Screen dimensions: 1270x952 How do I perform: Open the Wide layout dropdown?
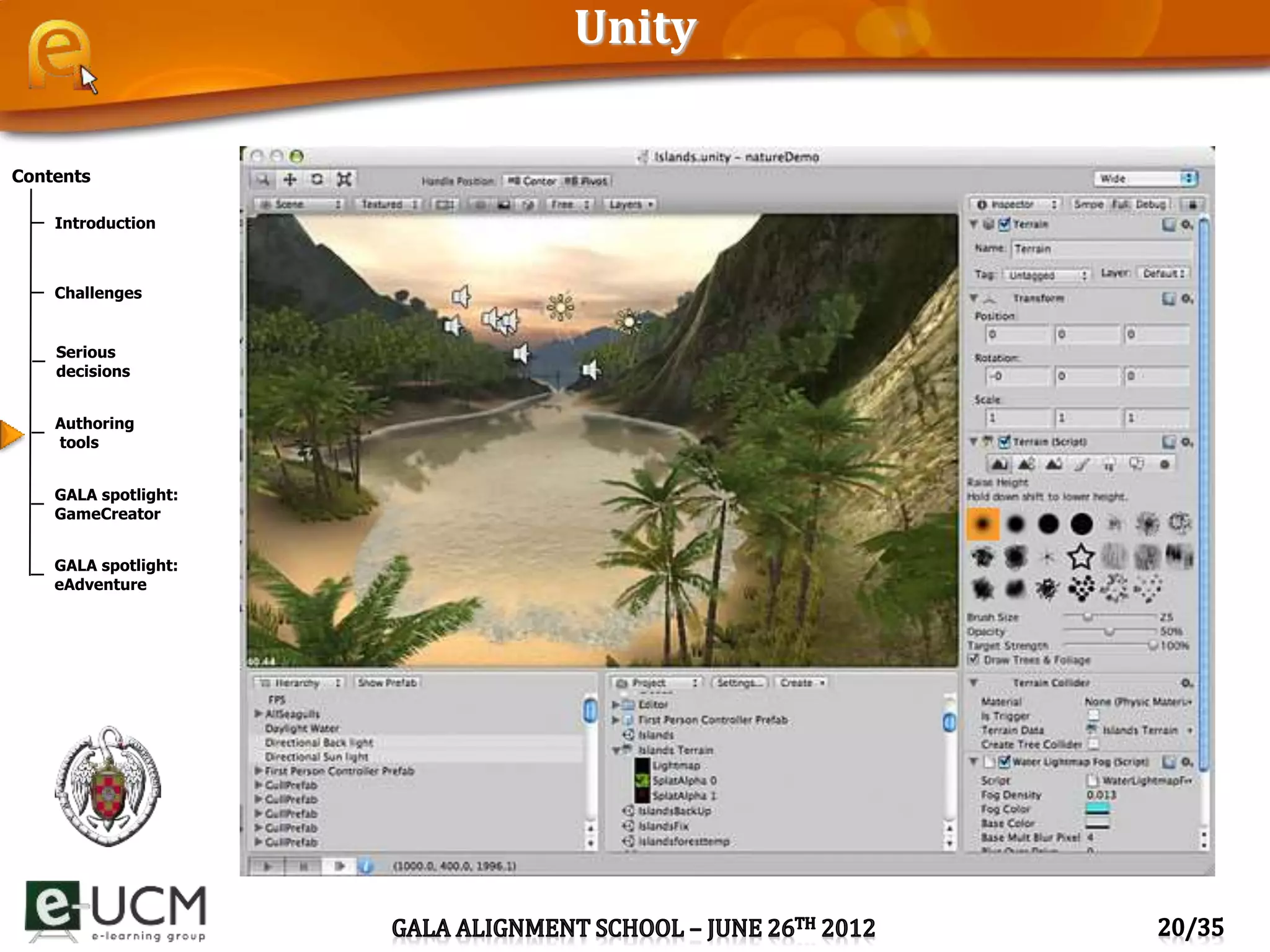[x=1145, y=178]
